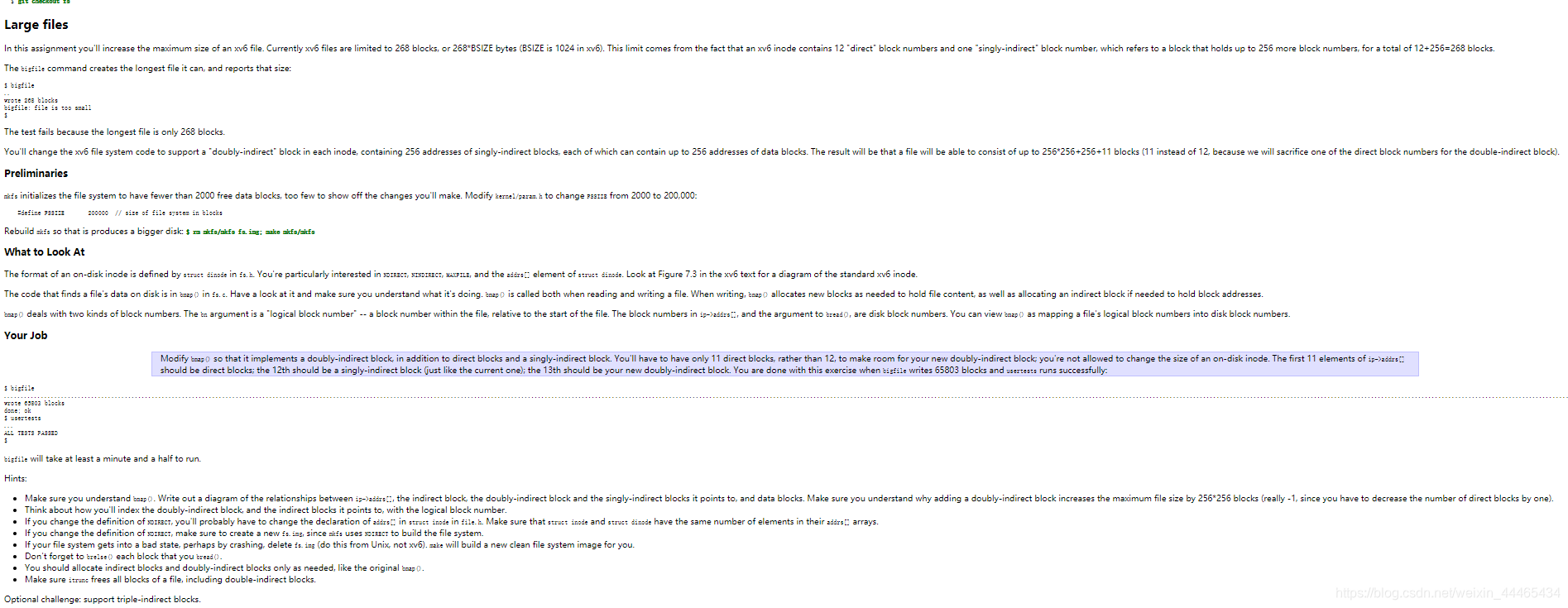Click the "Your Job" heading
Image resolution: width=1568 pixels, height=608 pixels.
pos(26,336)
